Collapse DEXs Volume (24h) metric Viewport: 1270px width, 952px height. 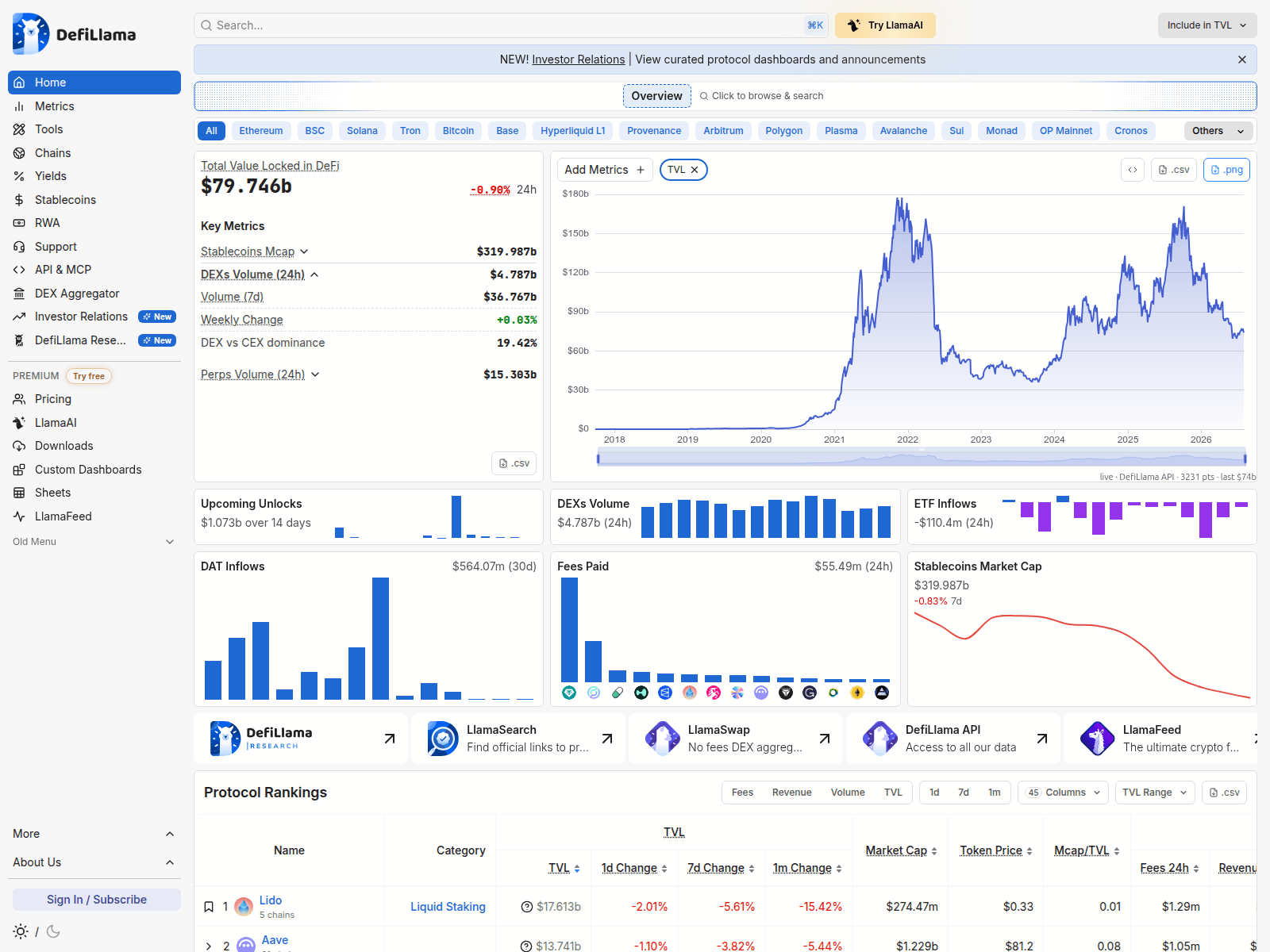click(x=314, y=274)
